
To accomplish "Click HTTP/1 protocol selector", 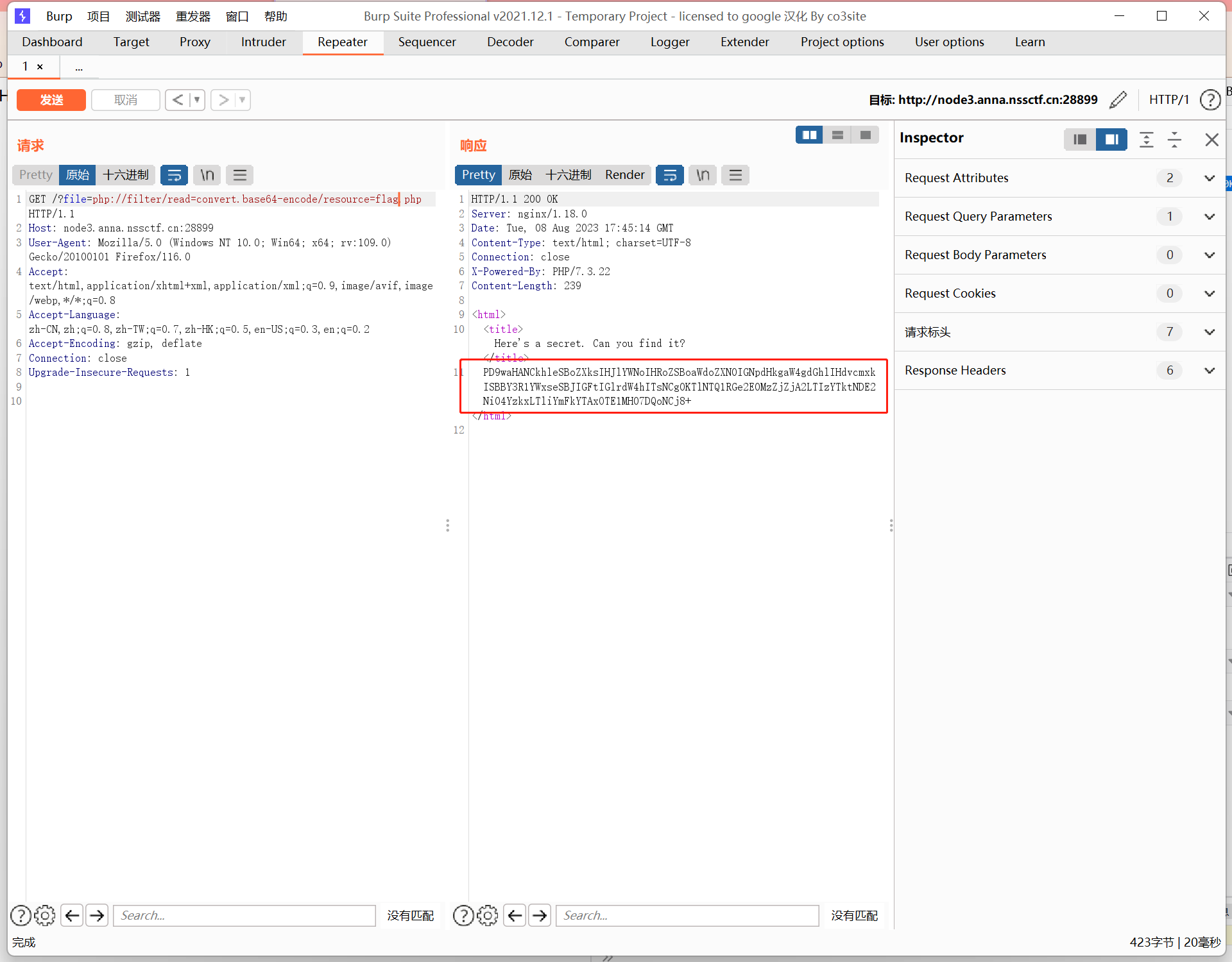I will [1168, 100].
